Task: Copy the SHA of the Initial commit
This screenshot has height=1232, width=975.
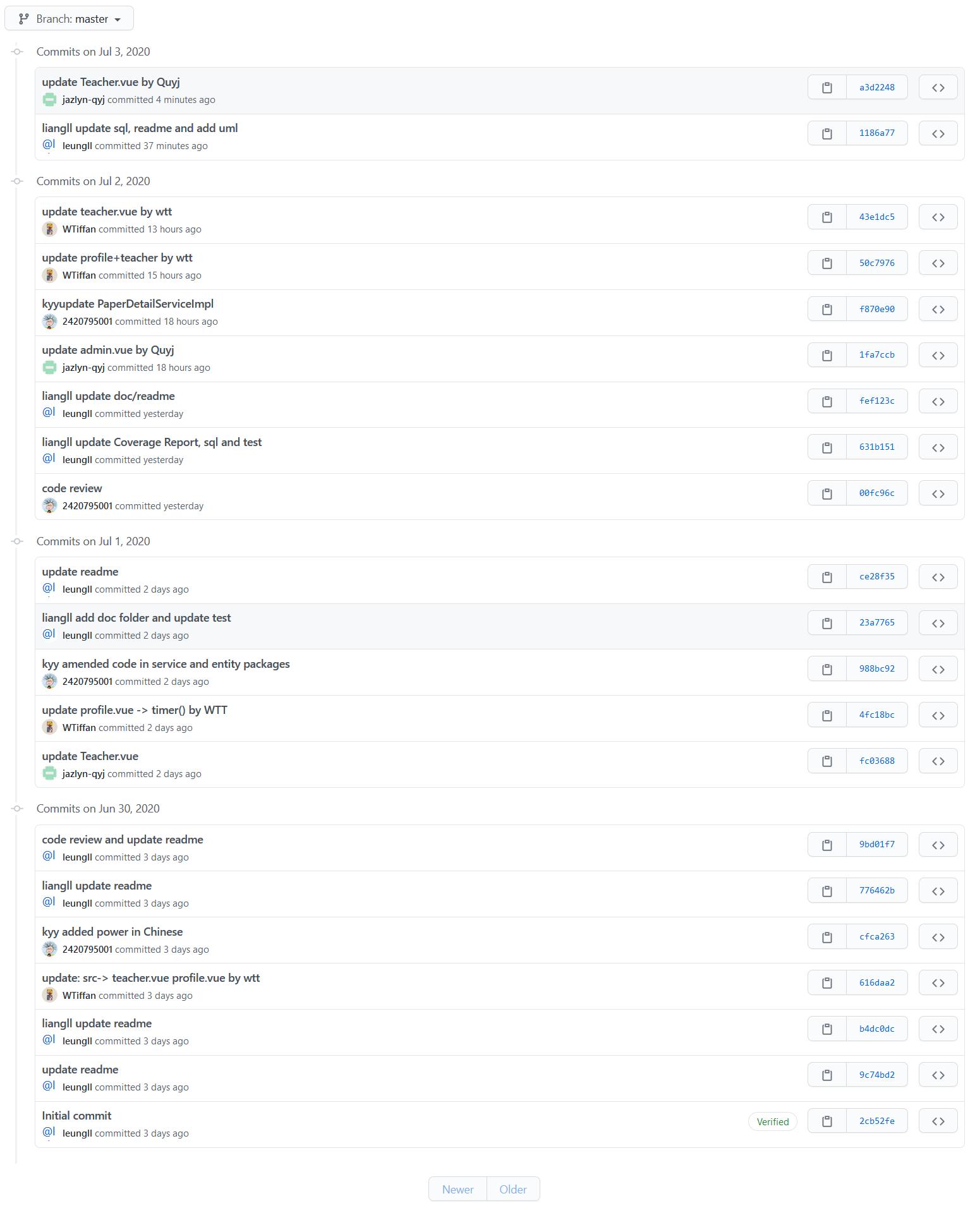Action: coord(826,1120)
